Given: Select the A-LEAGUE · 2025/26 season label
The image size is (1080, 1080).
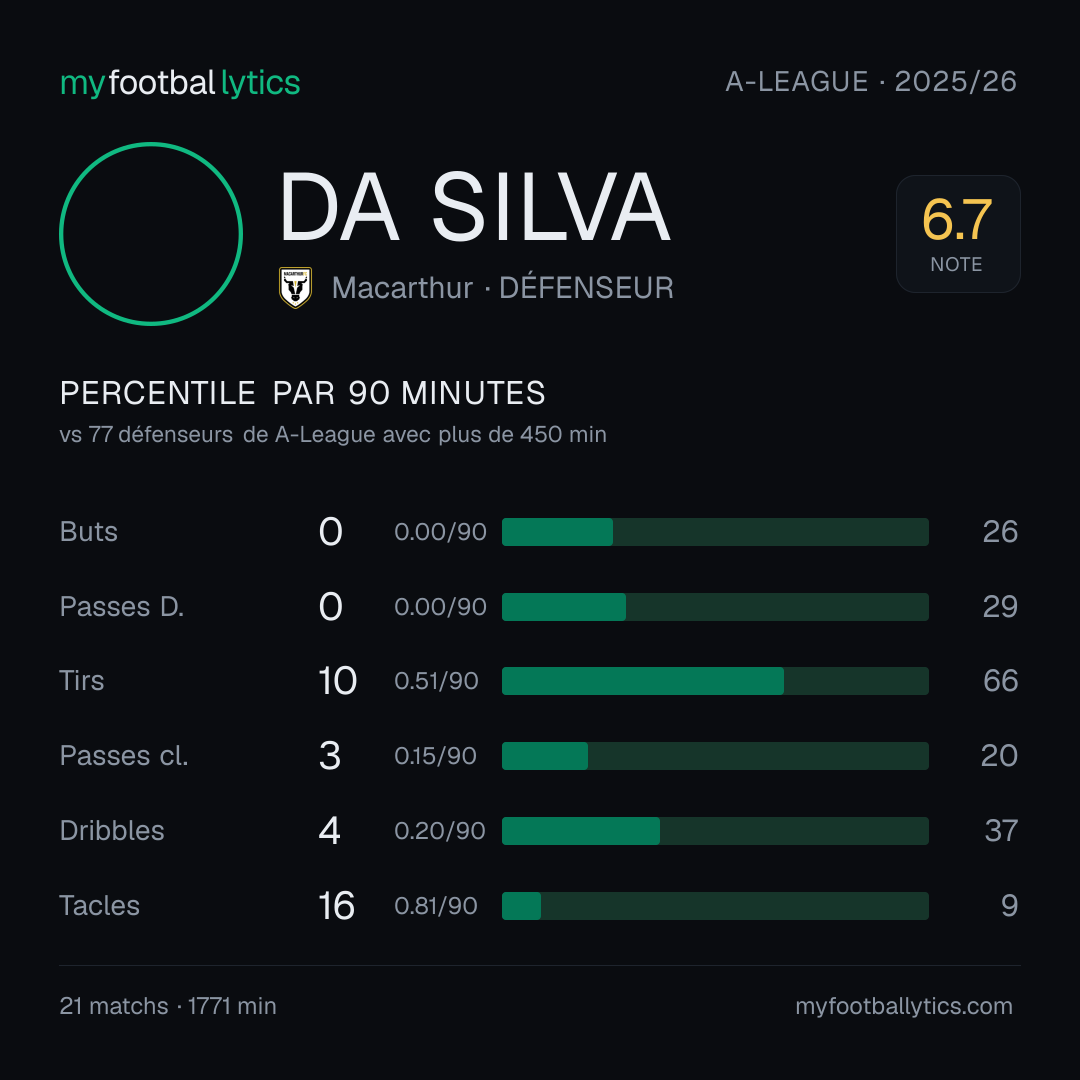Looking at the screenshot, I should [871, 81].
